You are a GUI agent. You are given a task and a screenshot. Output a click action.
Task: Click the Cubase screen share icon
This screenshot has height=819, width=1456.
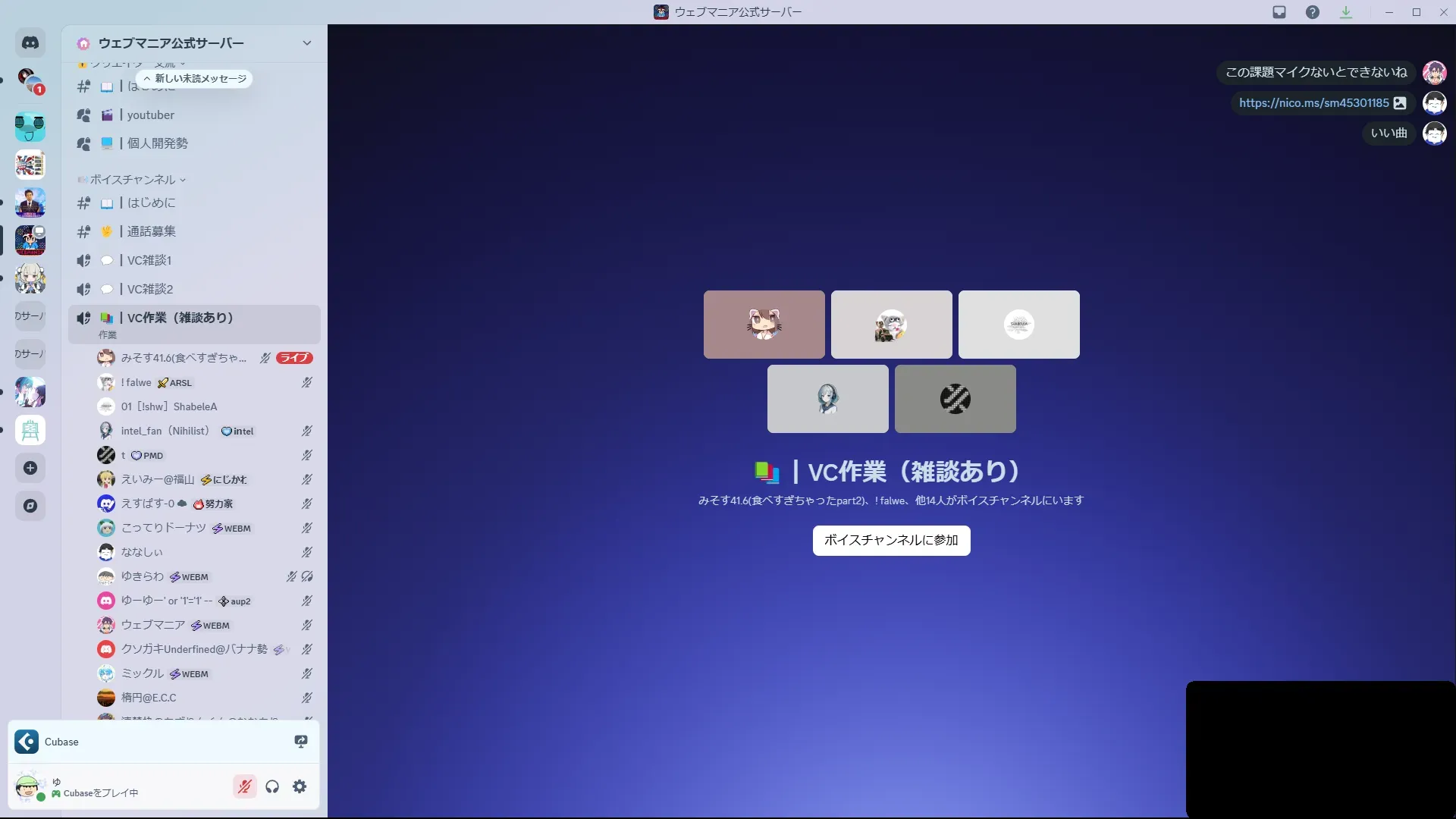[301, 742]
